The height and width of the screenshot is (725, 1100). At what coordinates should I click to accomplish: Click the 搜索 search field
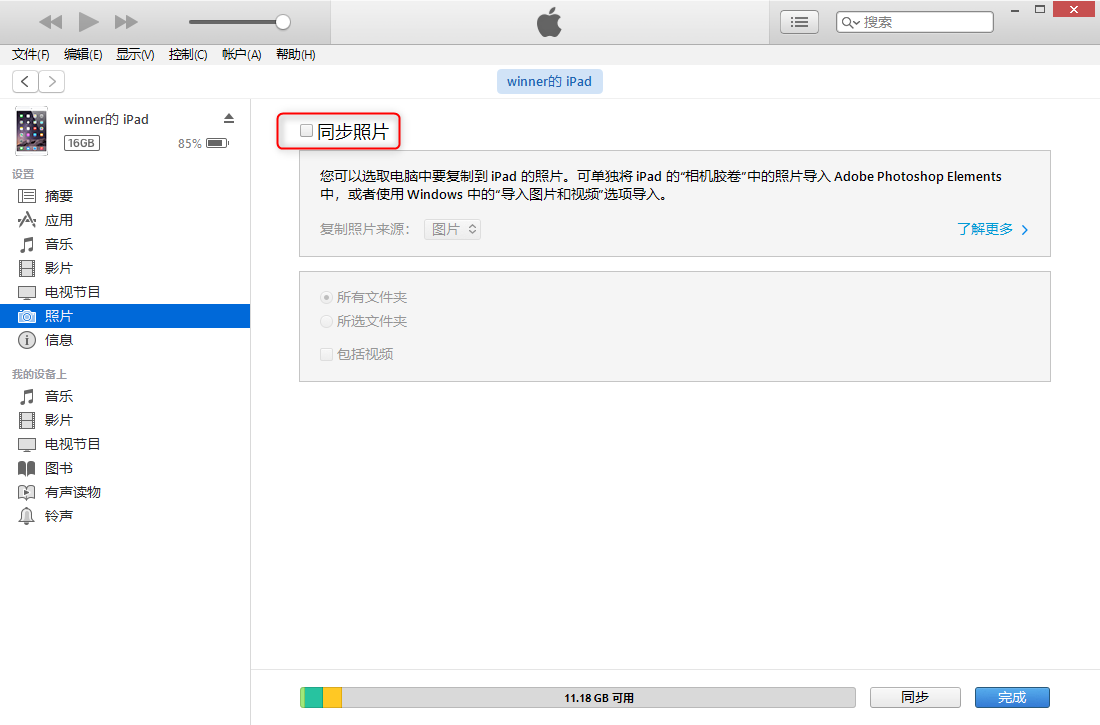[x=915, y=22]
